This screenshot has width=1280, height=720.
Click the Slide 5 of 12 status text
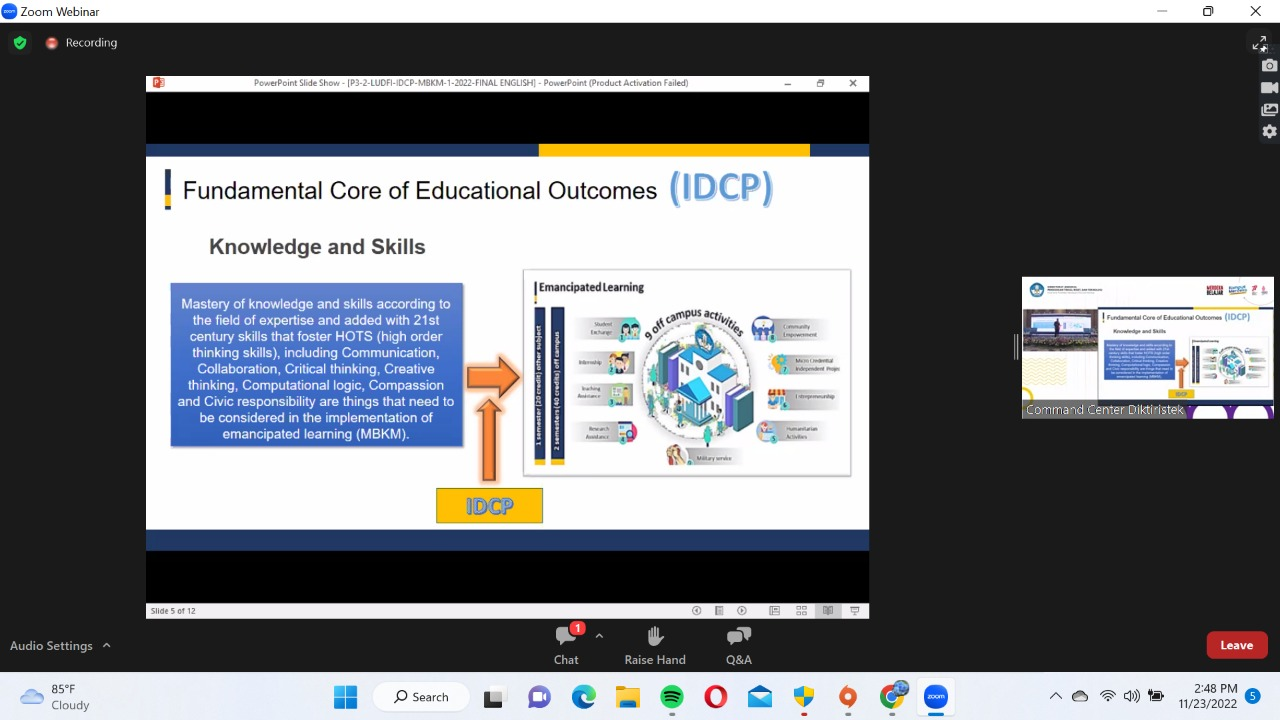point(173,611)
